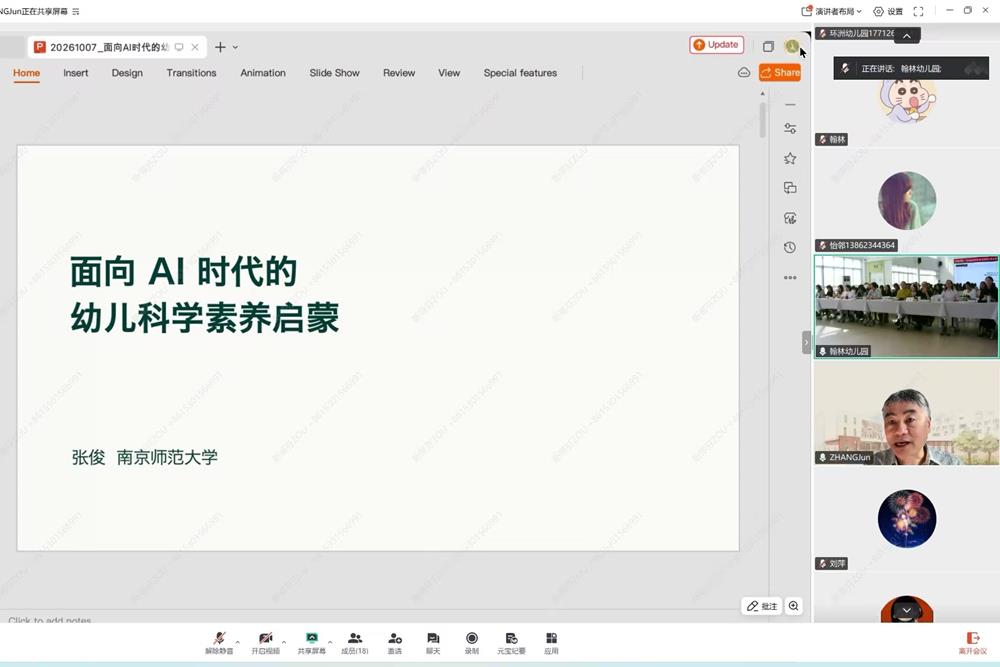Add a new document tab with plus
Viewport: 1000px width, 667px height.
[220, 47]
